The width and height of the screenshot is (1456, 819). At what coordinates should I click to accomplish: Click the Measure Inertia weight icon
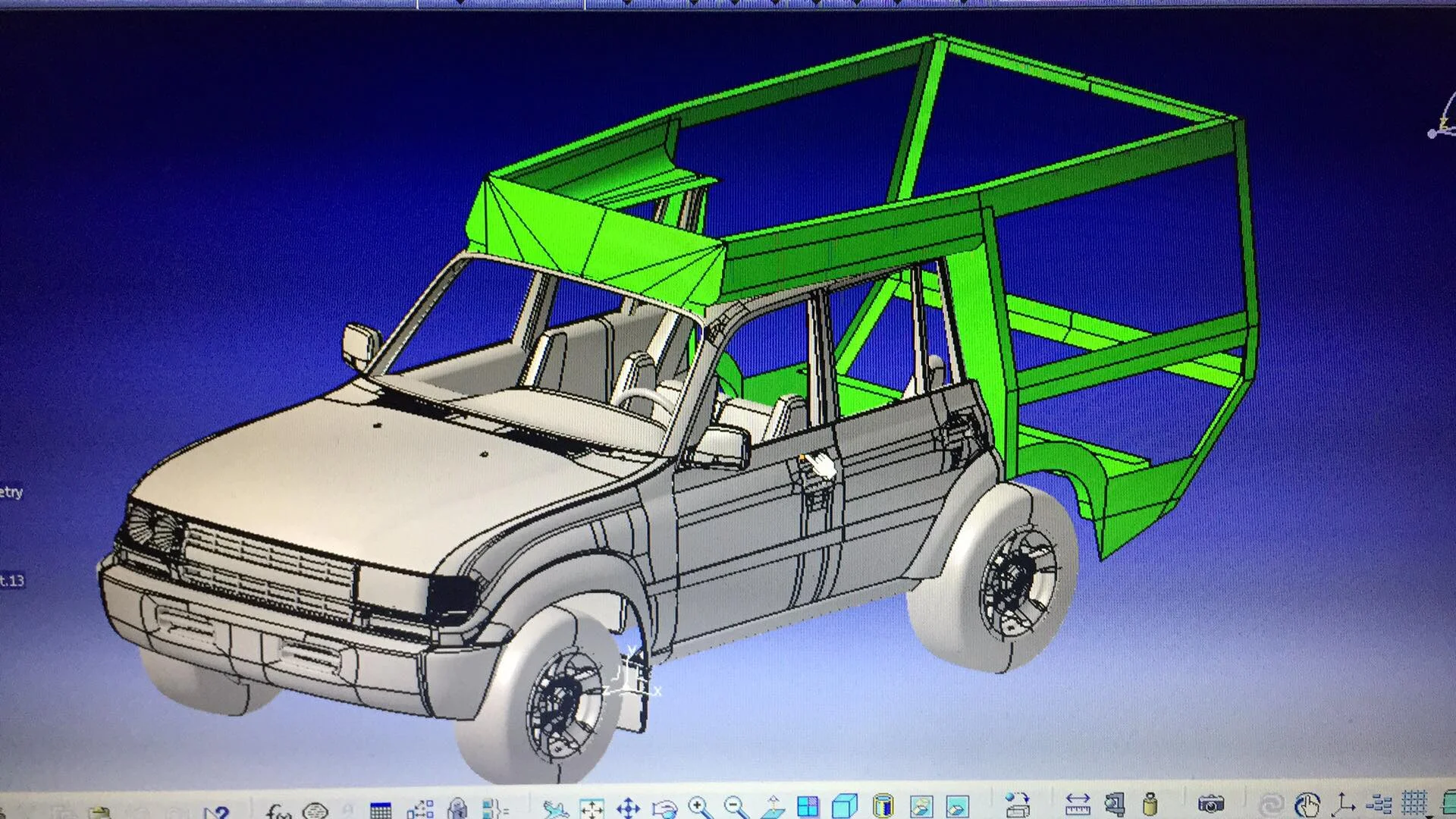1150,803
